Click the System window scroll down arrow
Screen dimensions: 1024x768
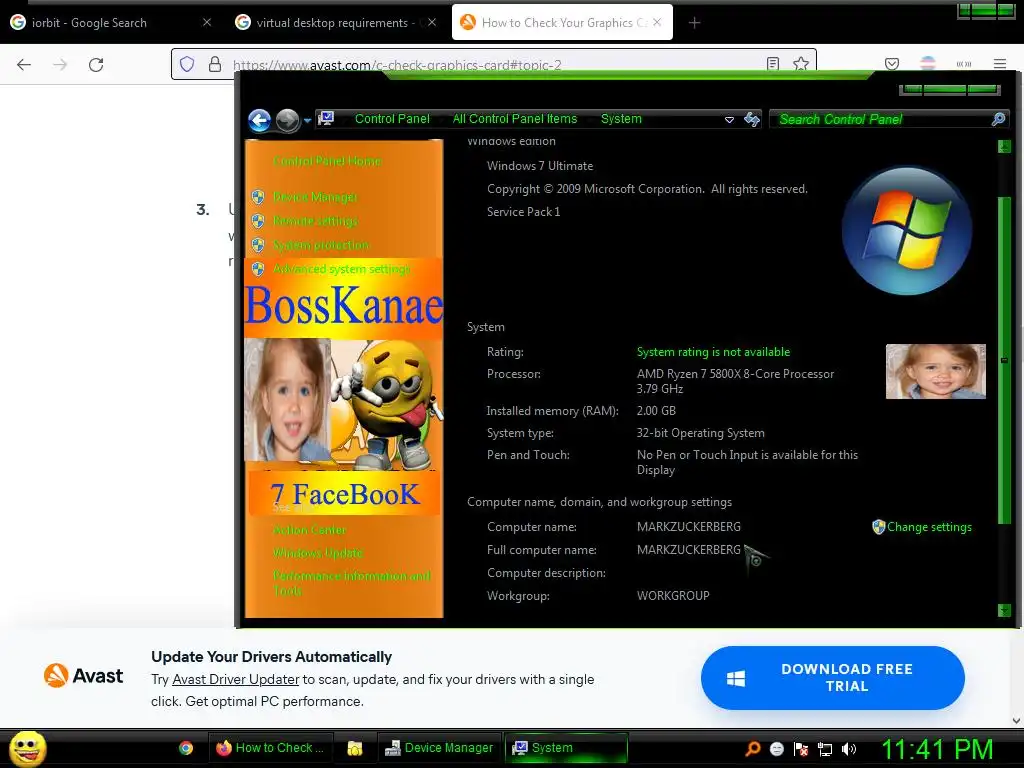coord(1004,611)
